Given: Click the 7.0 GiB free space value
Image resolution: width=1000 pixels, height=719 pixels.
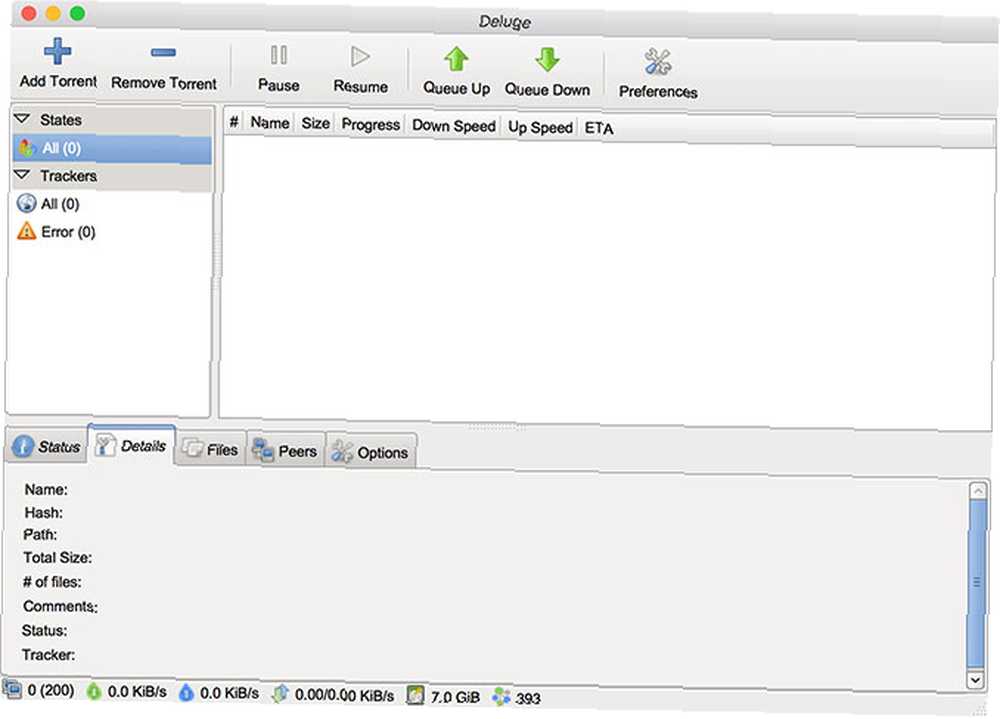Looking at the screenshot, I should [x=455, y=697].
